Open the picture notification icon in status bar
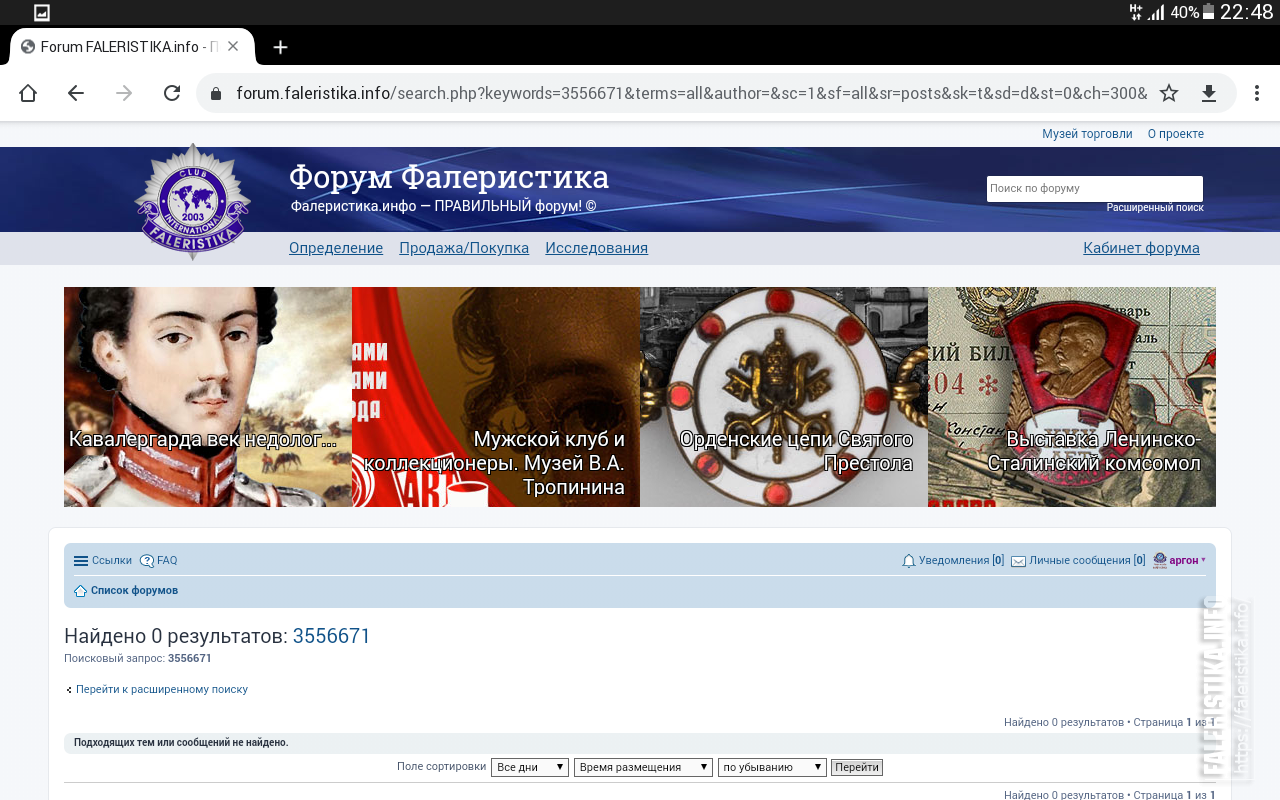1280x800 pixels. click(x=42, y=13)
